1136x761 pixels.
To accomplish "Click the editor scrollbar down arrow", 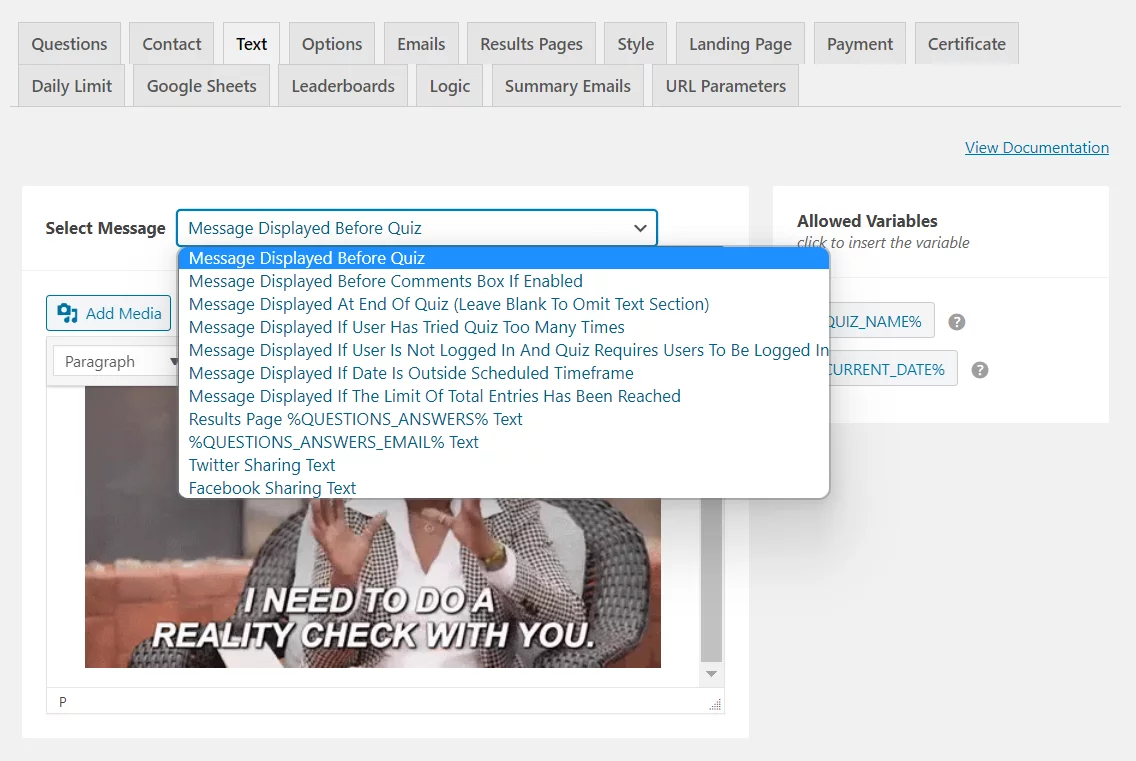I will [711, 675].
